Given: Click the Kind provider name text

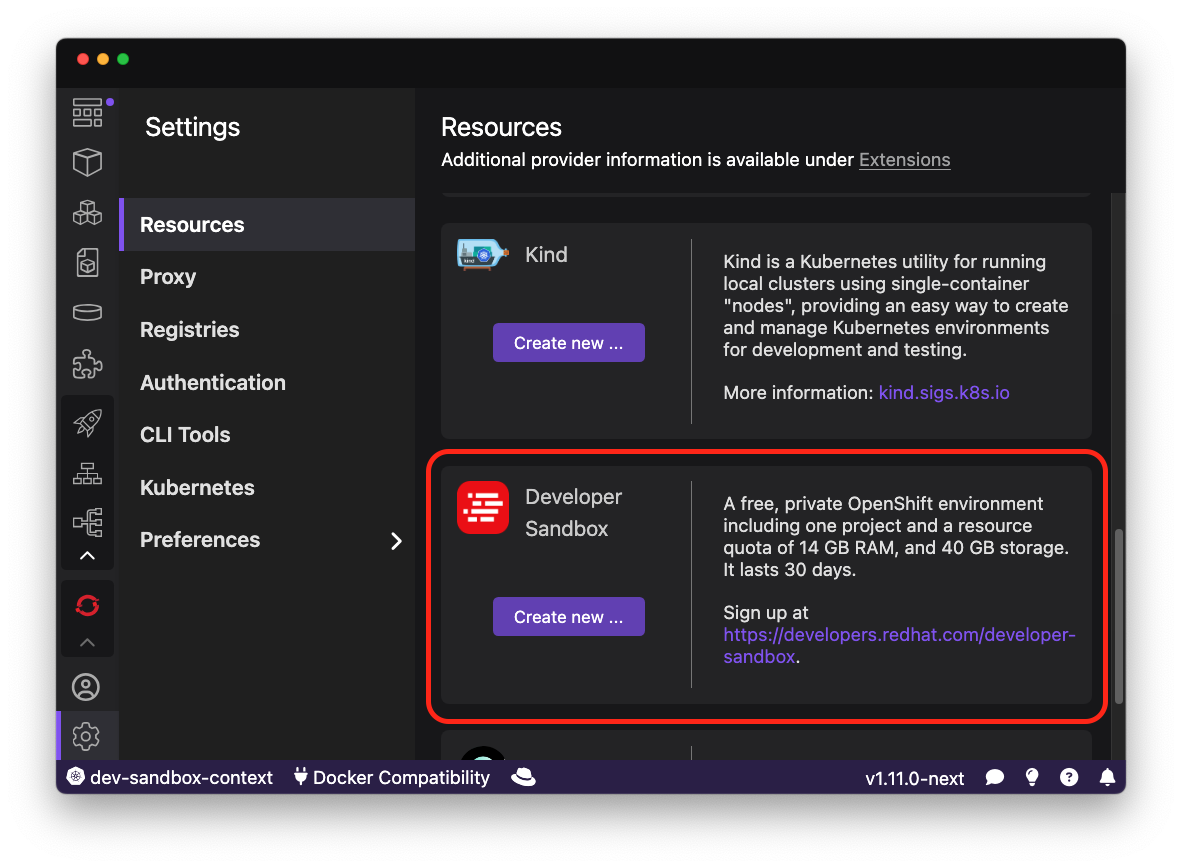Looking at the screenshot, I should point(547,255).
